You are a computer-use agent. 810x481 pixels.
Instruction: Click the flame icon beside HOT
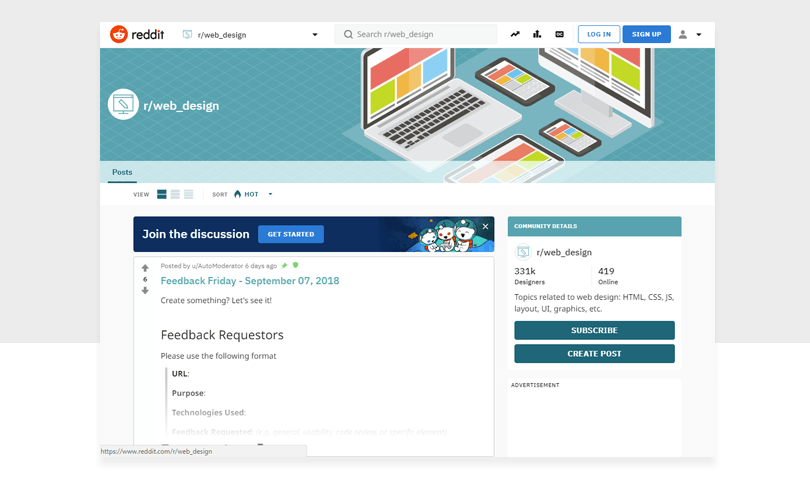238,194
